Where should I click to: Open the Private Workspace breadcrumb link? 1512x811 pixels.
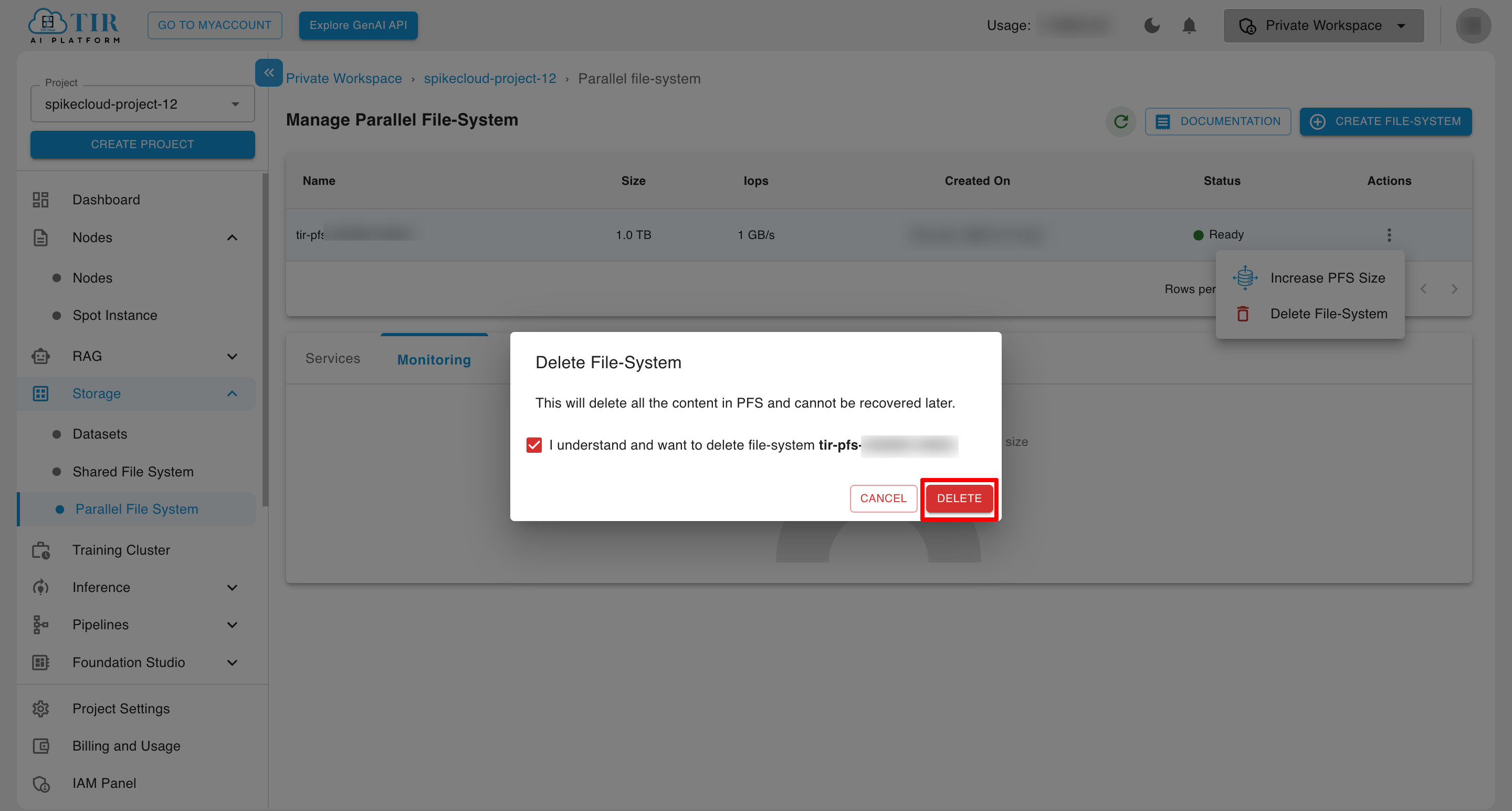pyautogui.click(x=344, y=78)
